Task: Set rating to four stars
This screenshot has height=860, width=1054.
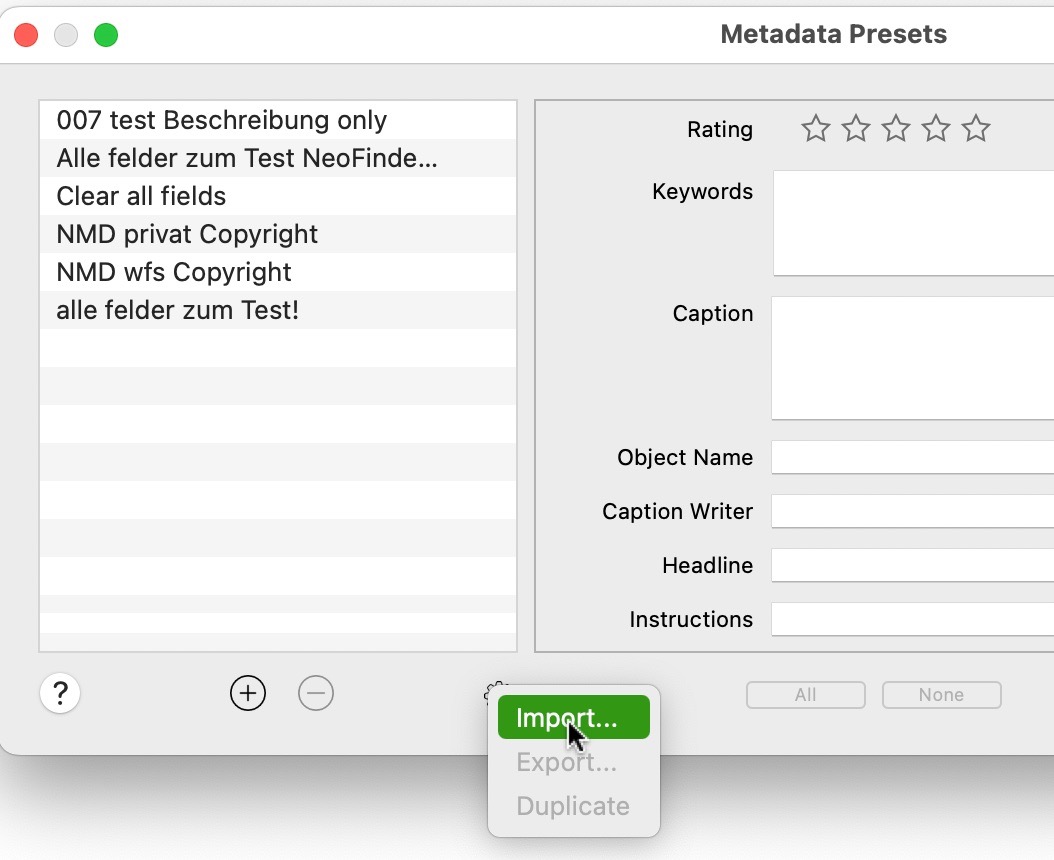Action: click(935, 128)
